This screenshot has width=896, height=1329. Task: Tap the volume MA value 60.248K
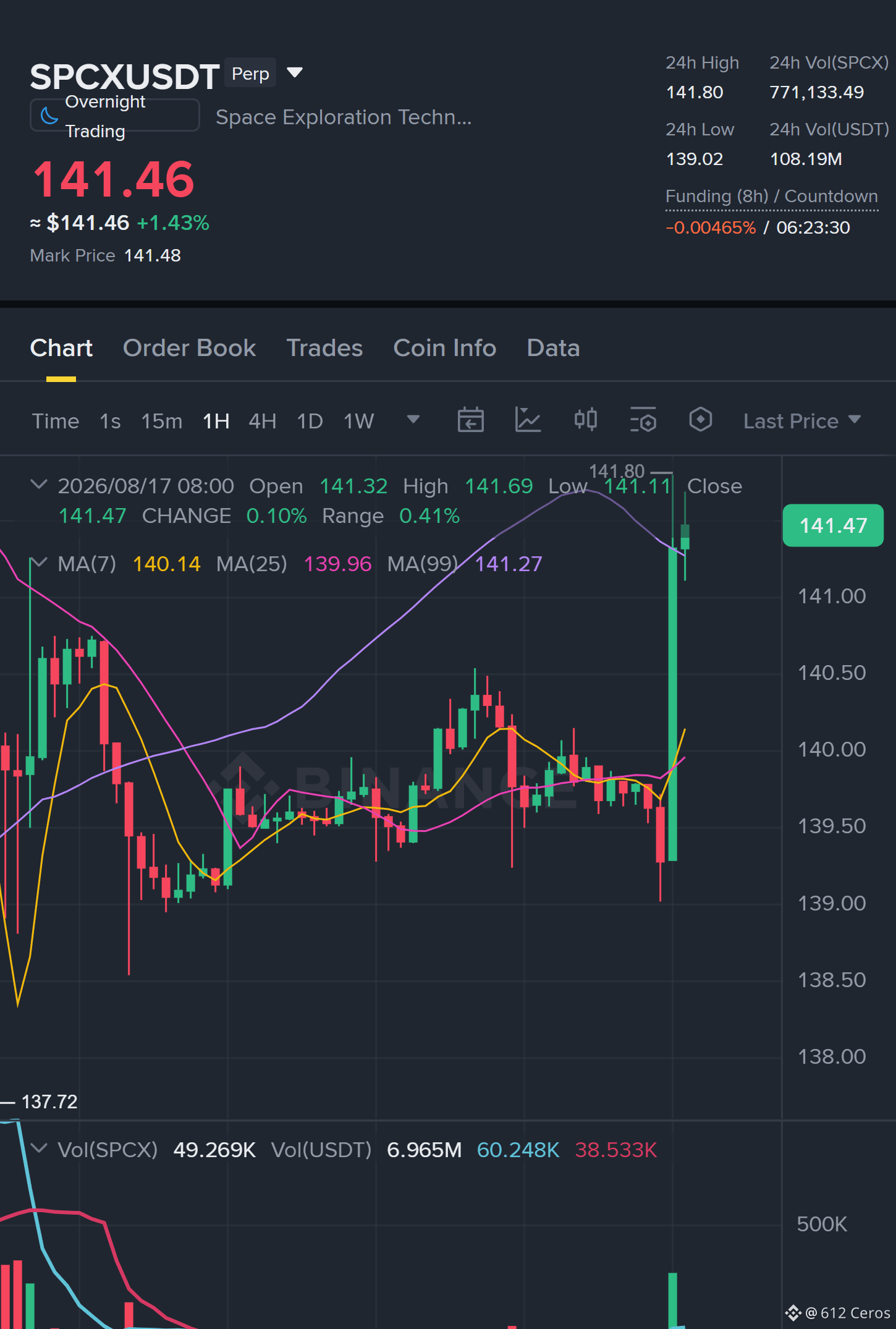click(518, 1150)
